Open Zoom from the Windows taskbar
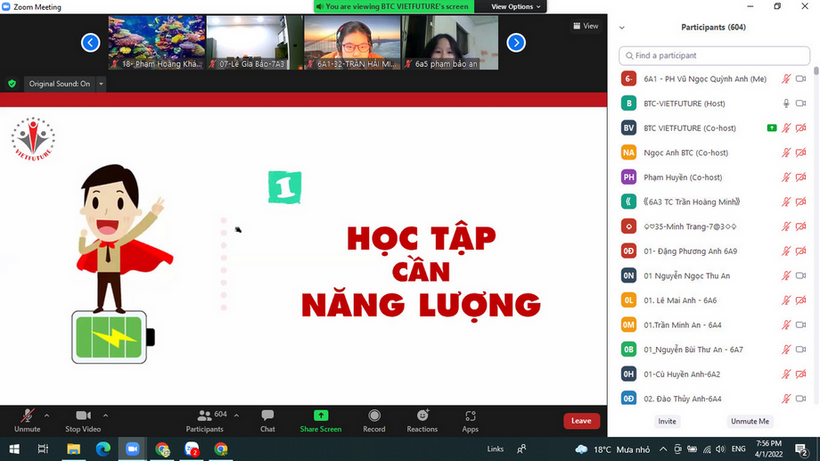Screen dimensions: 820x461 pyautogui.click(x=132, y=450)
